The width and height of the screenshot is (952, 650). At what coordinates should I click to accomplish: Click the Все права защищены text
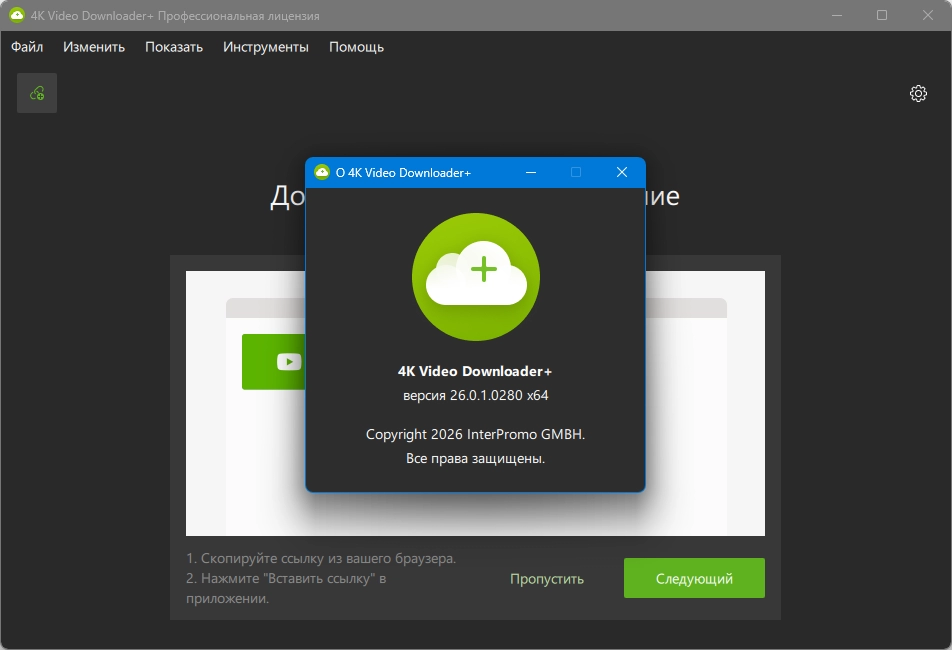[x=475, y=458]
